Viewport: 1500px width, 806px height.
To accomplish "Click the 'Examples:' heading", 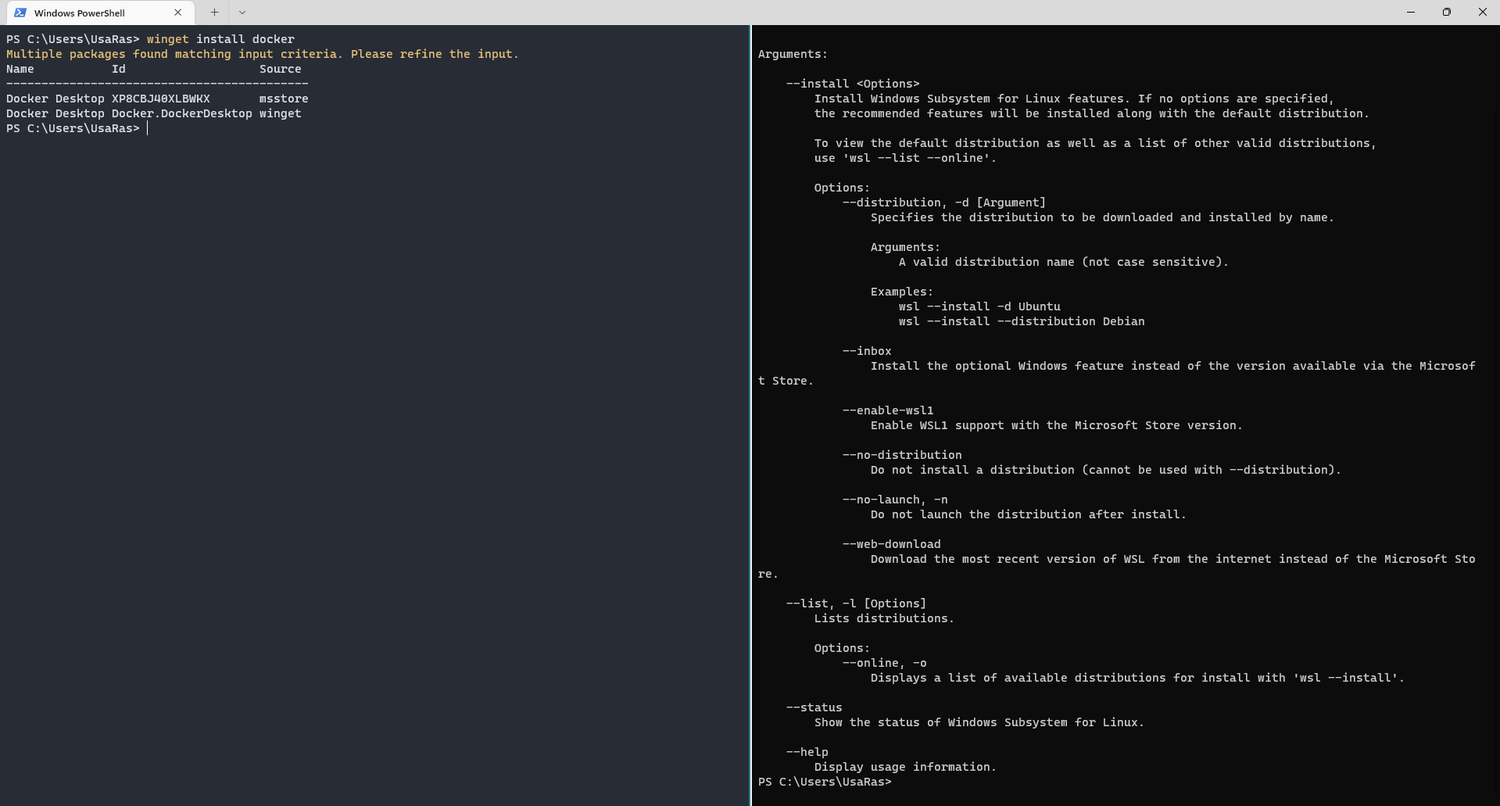I will [902, 292].
